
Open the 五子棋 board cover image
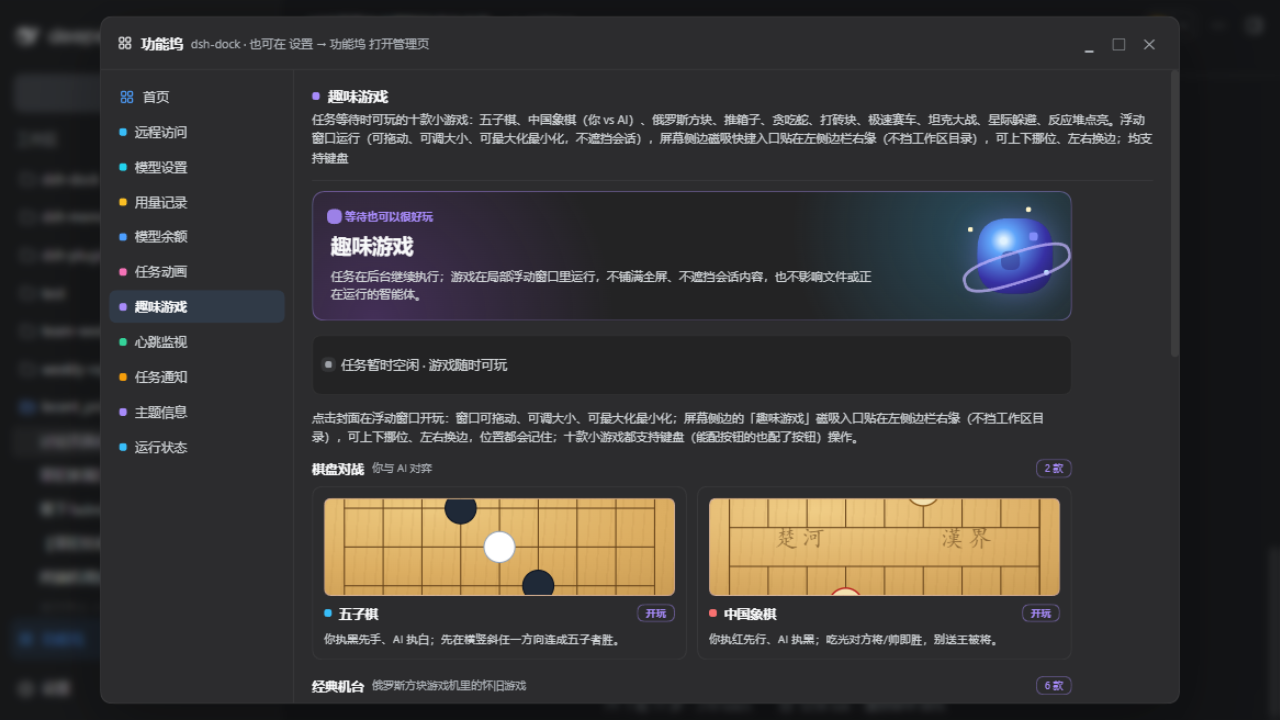coord(499,547)
